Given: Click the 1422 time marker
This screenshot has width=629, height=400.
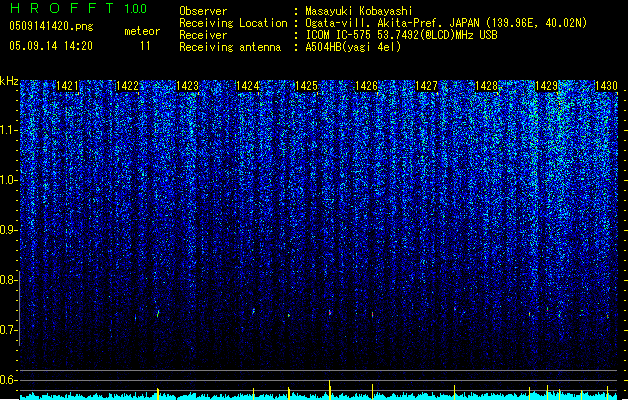Looking at the screenshot, I should [127, 86].
